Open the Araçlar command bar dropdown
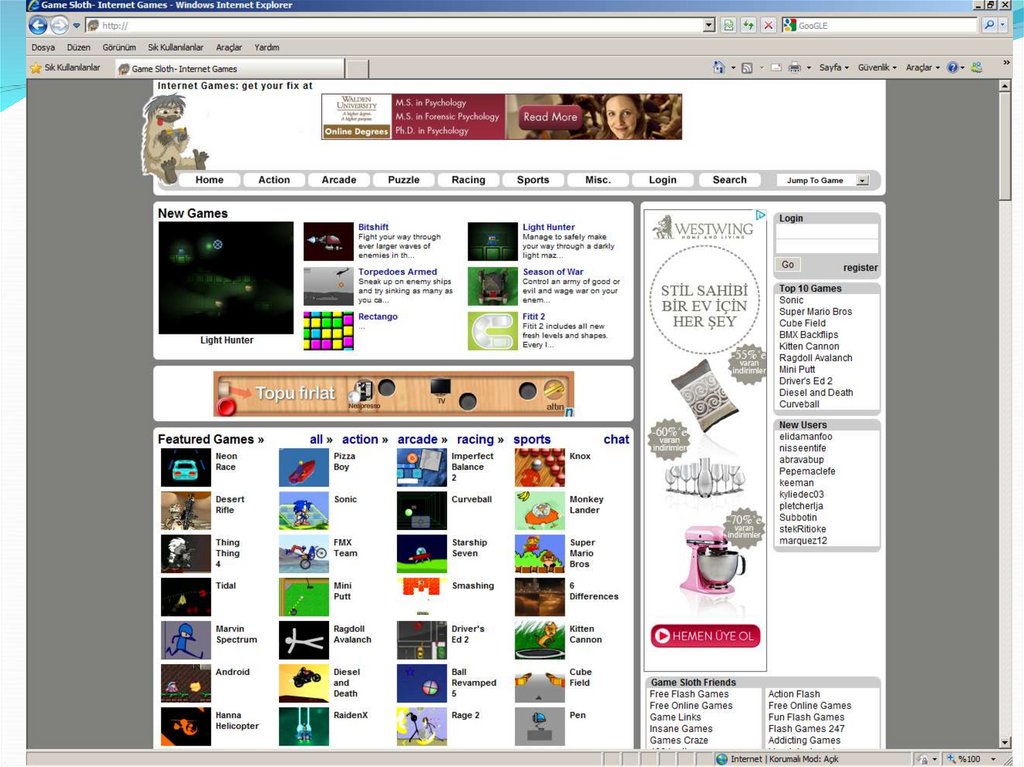The height and width of the screenshot is (767, 1024). point(923,67)
